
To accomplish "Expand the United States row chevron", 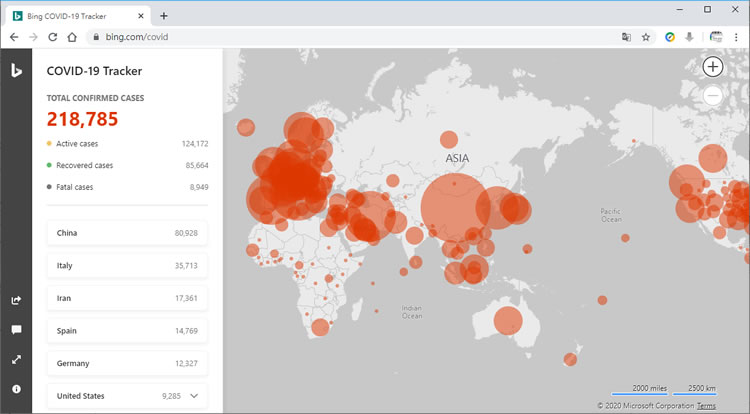I will click(194, 396).
